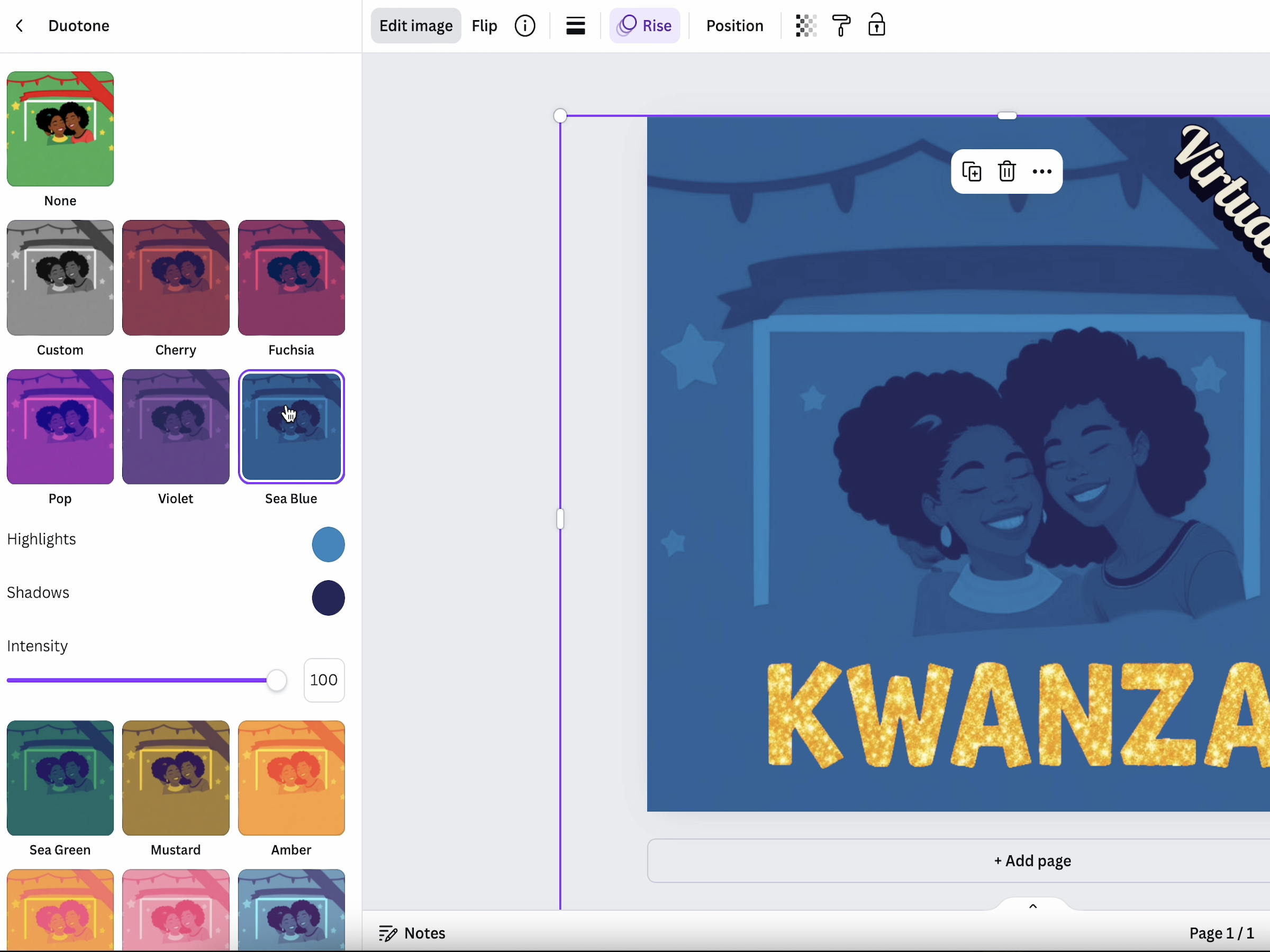Toggle the lock icon in the toolbar
This screenshot has height=952, width=1270.
click(876, 26)
